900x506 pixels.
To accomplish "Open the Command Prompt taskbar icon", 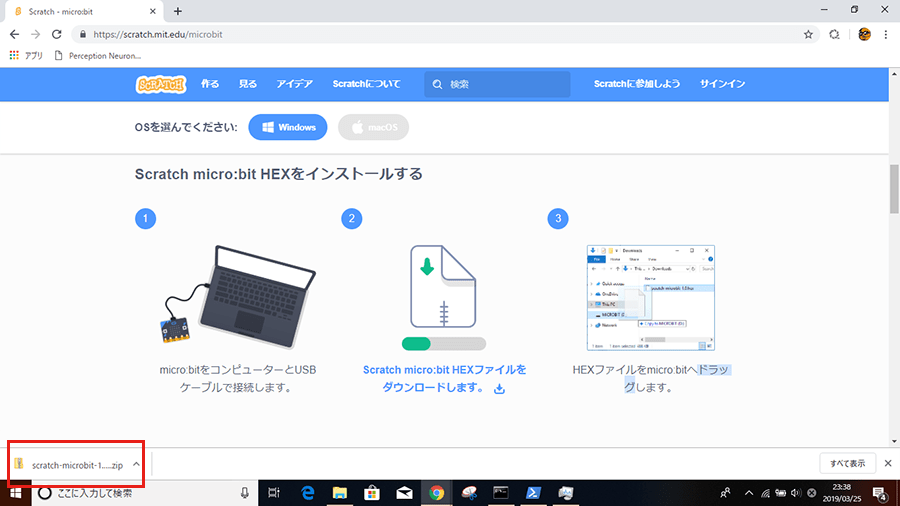I will coord(501,493).
